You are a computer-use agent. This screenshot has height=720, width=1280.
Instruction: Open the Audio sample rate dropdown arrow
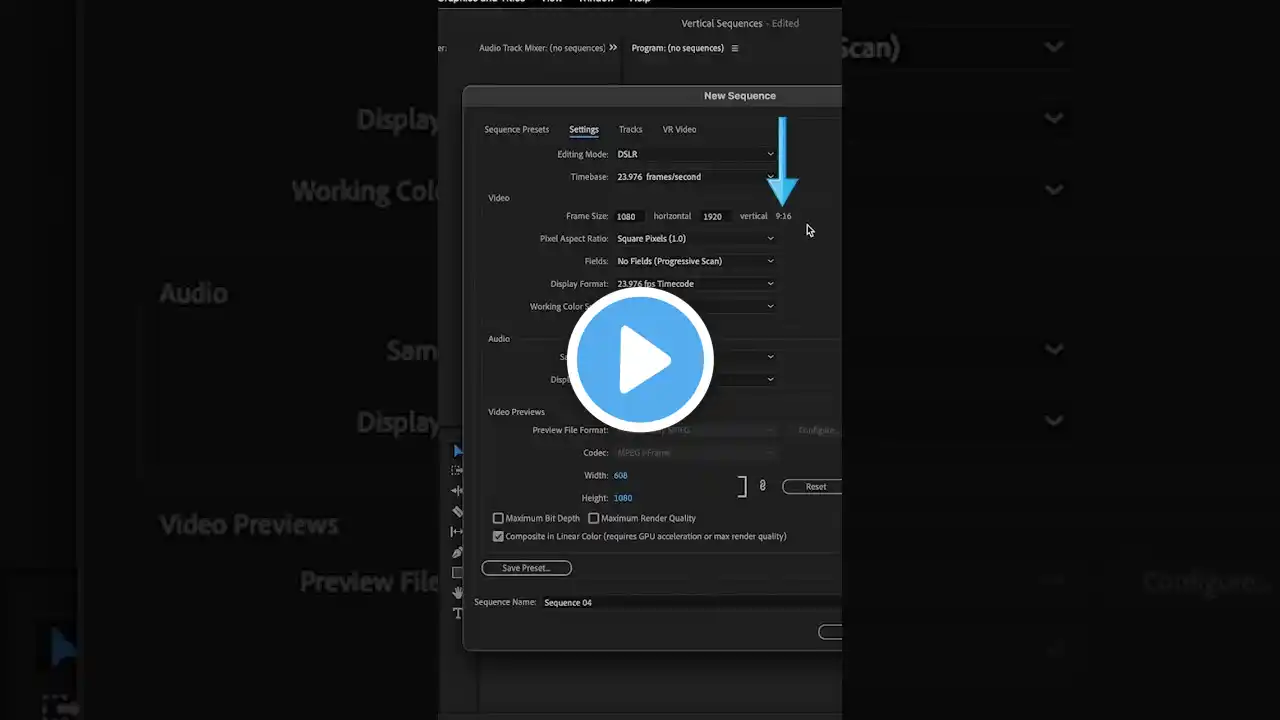(770, 356)
